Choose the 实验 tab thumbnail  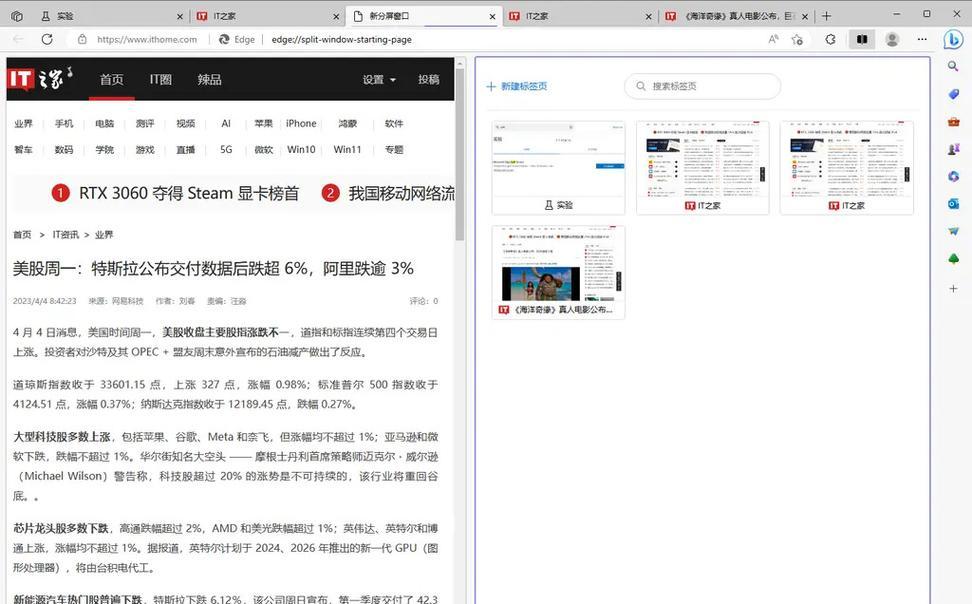[x=559, y=167]
